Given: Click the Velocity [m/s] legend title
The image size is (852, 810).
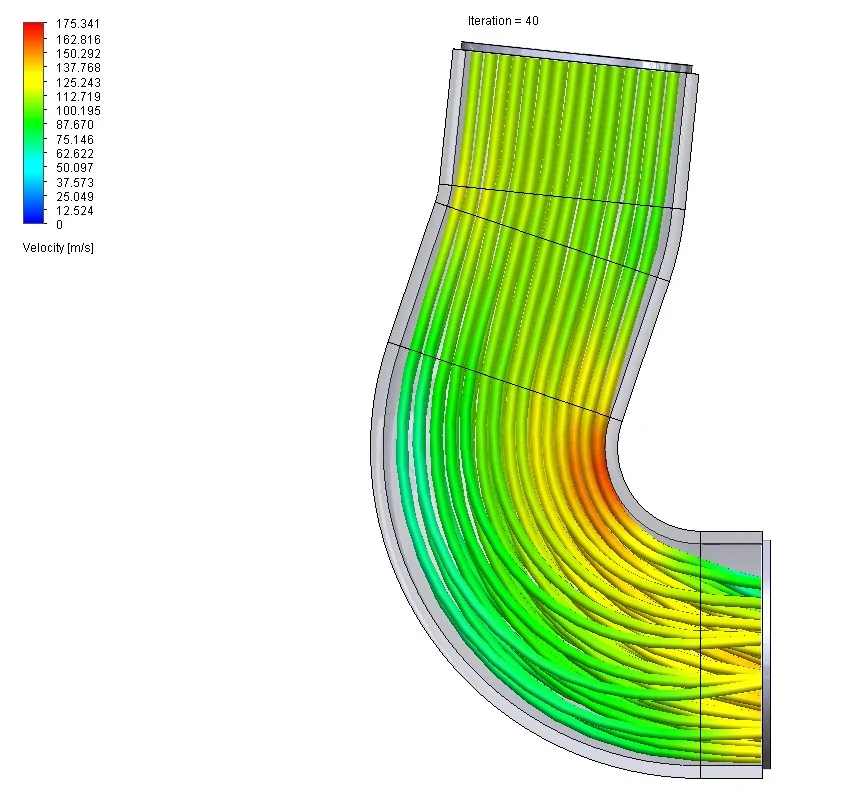Looking at the screenshot, I should click(x=56, y=248).
